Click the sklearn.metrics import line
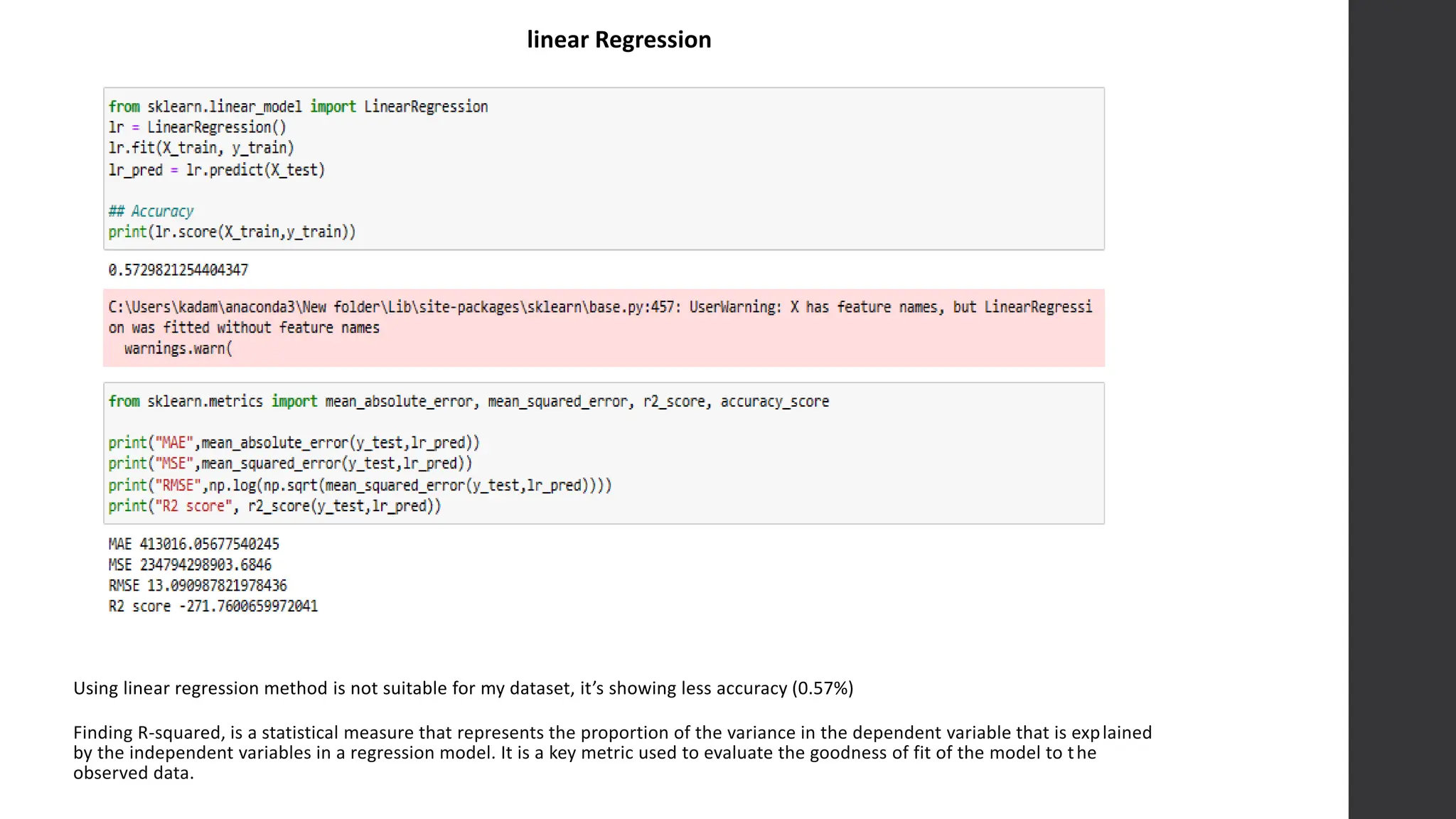This screenshot has width=1456, height=819. coord(468,402)
